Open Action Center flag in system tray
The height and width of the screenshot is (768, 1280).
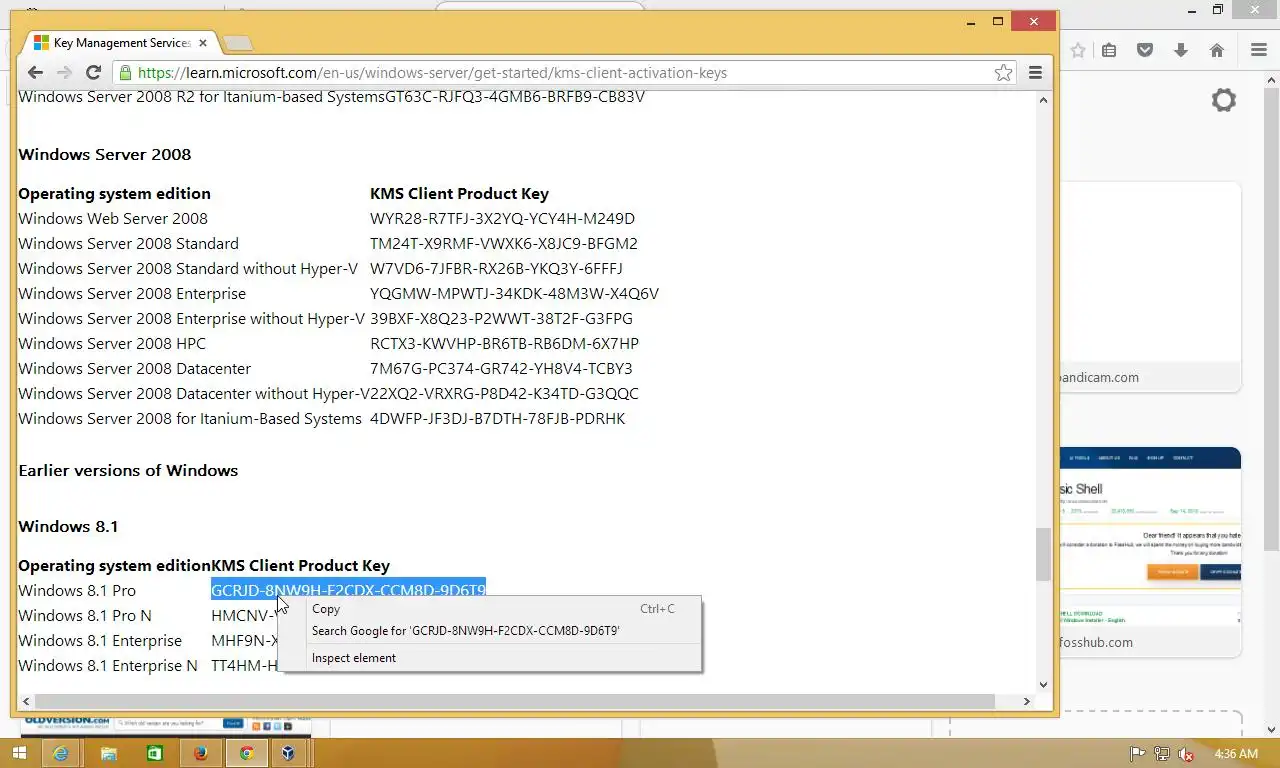click(x=1137, y=754)
